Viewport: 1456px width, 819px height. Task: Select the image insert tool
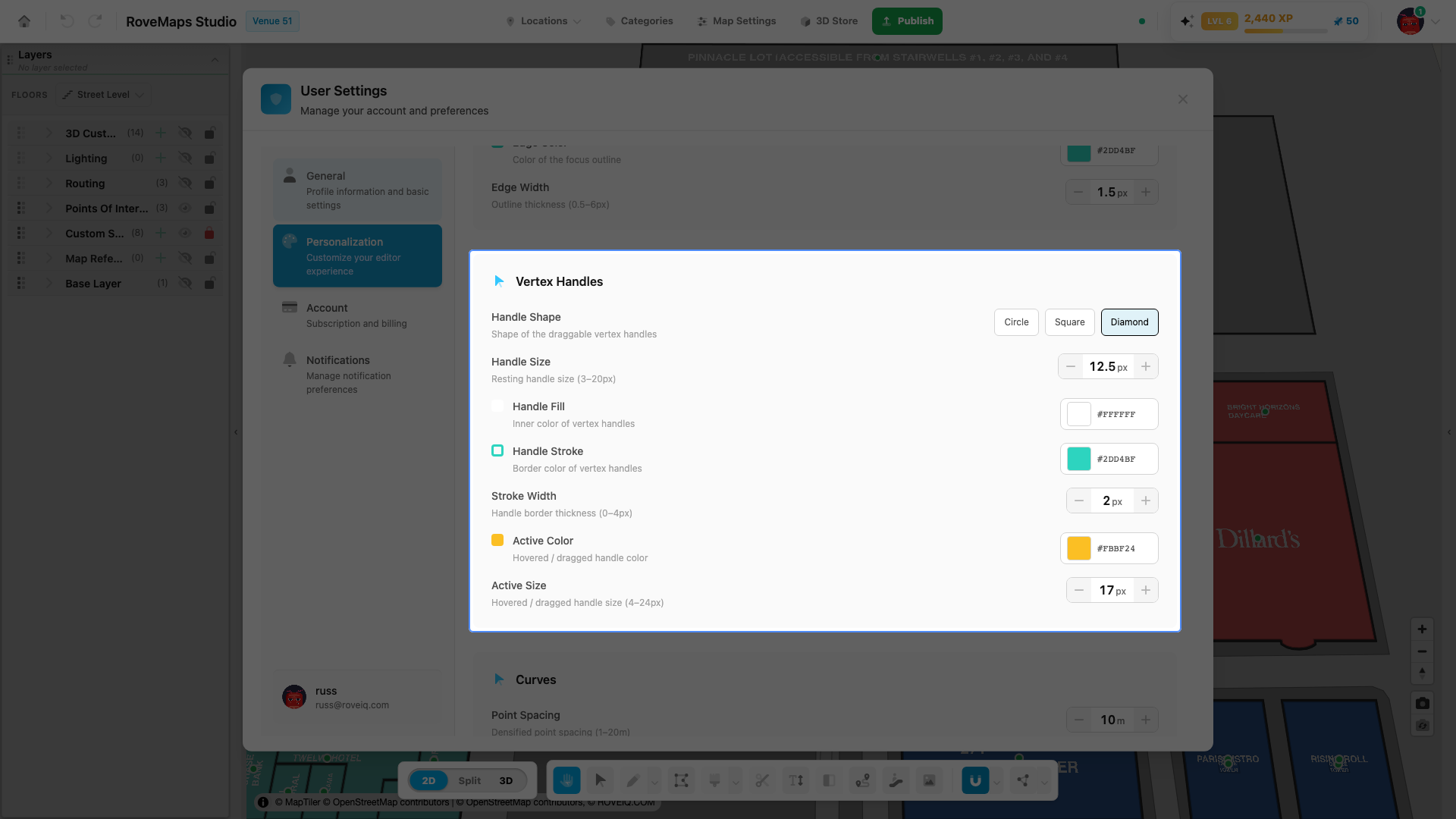point(929,780)
